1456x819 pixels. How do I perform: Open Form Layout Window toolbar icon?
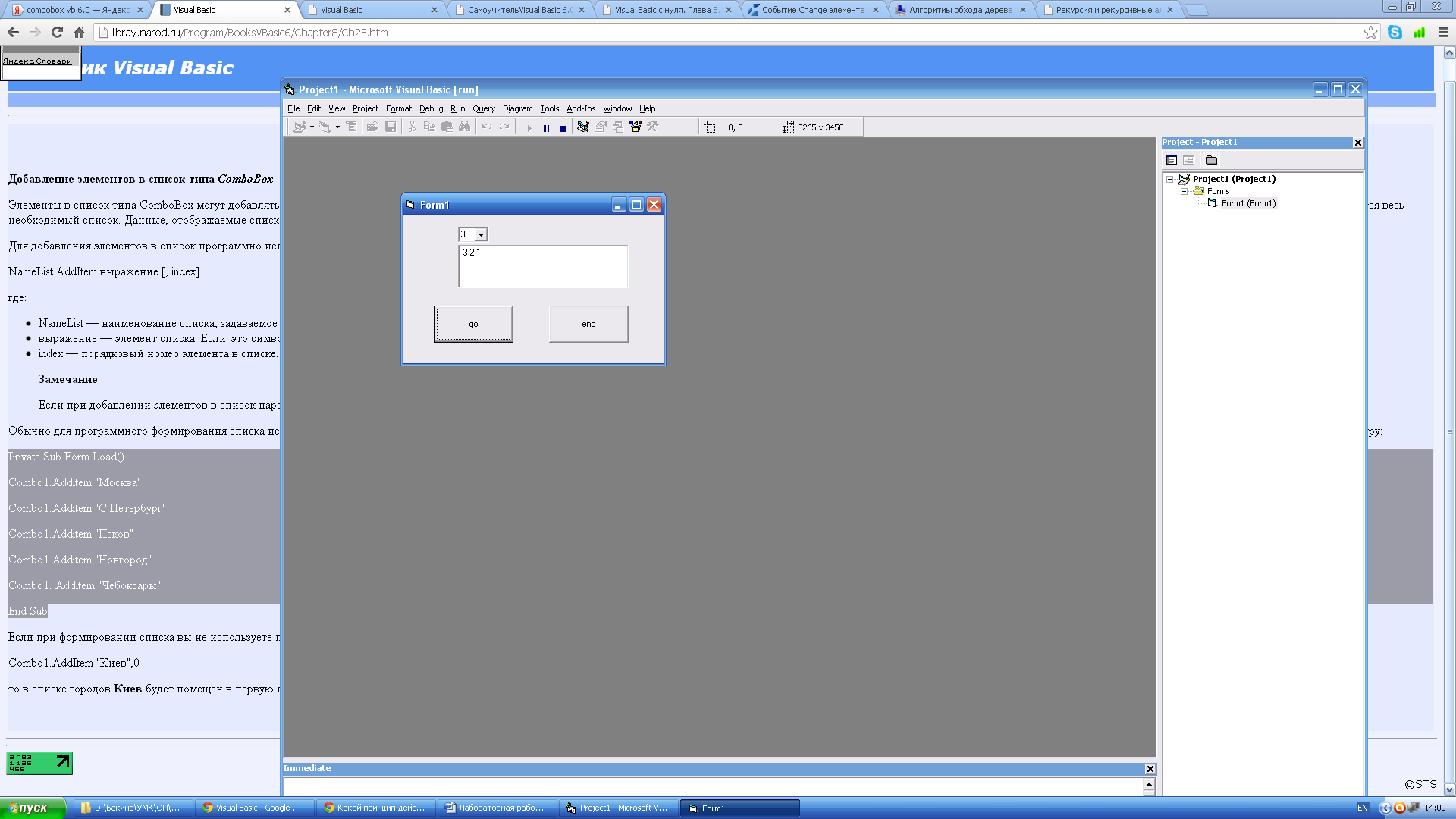(618, 127)
